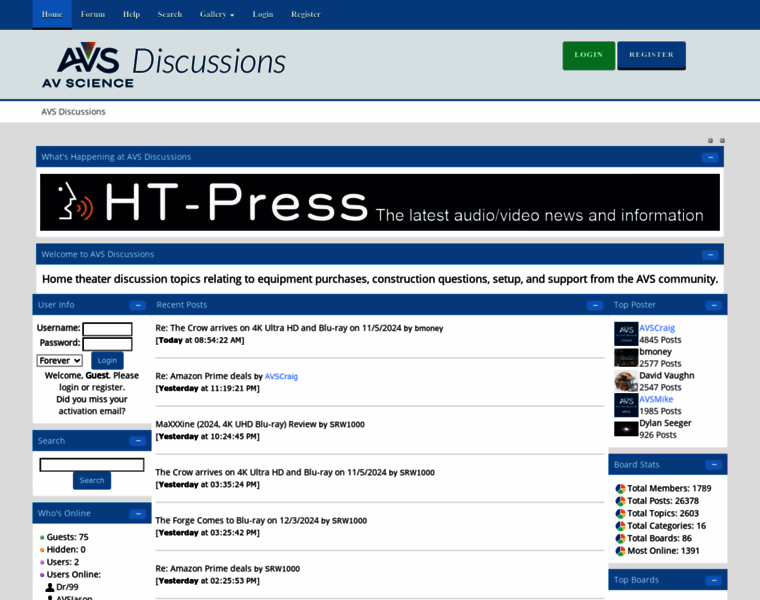Viewport: 760px width, 600px height.
Task: Open AVSCraig author link in Recent Posts
Action: pos(281,377)
